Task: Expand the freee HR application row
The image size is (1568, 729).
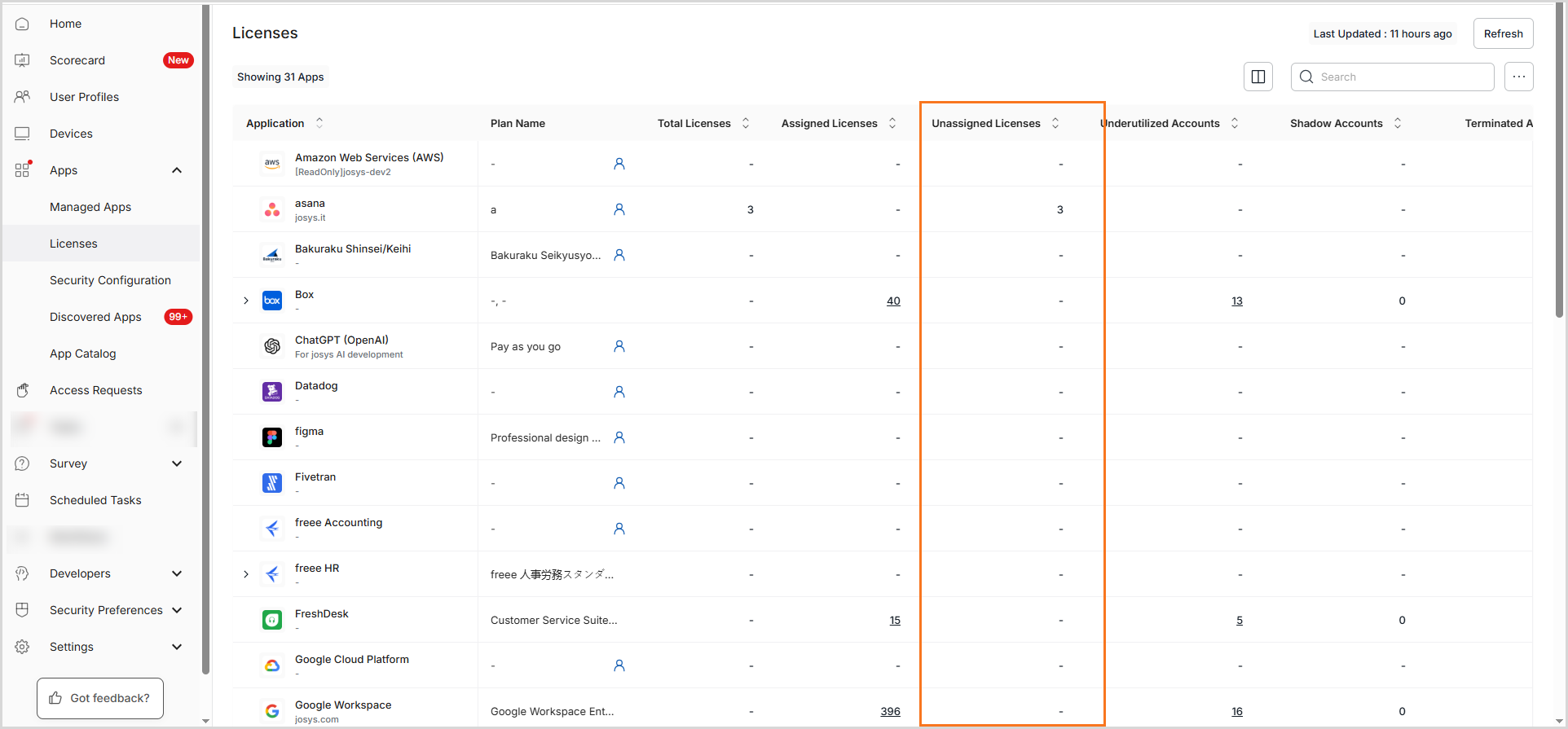Action: pos(246,574)
